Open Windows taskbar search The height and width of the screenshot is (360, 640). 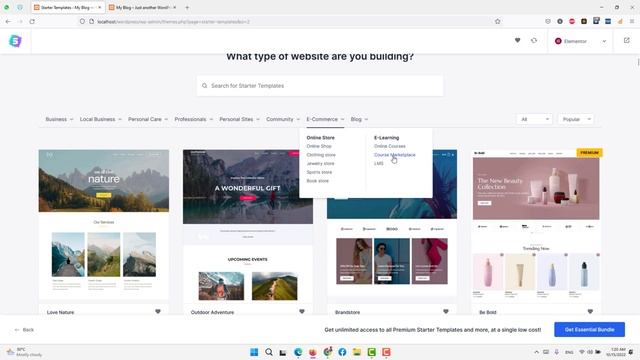(269, 352)
